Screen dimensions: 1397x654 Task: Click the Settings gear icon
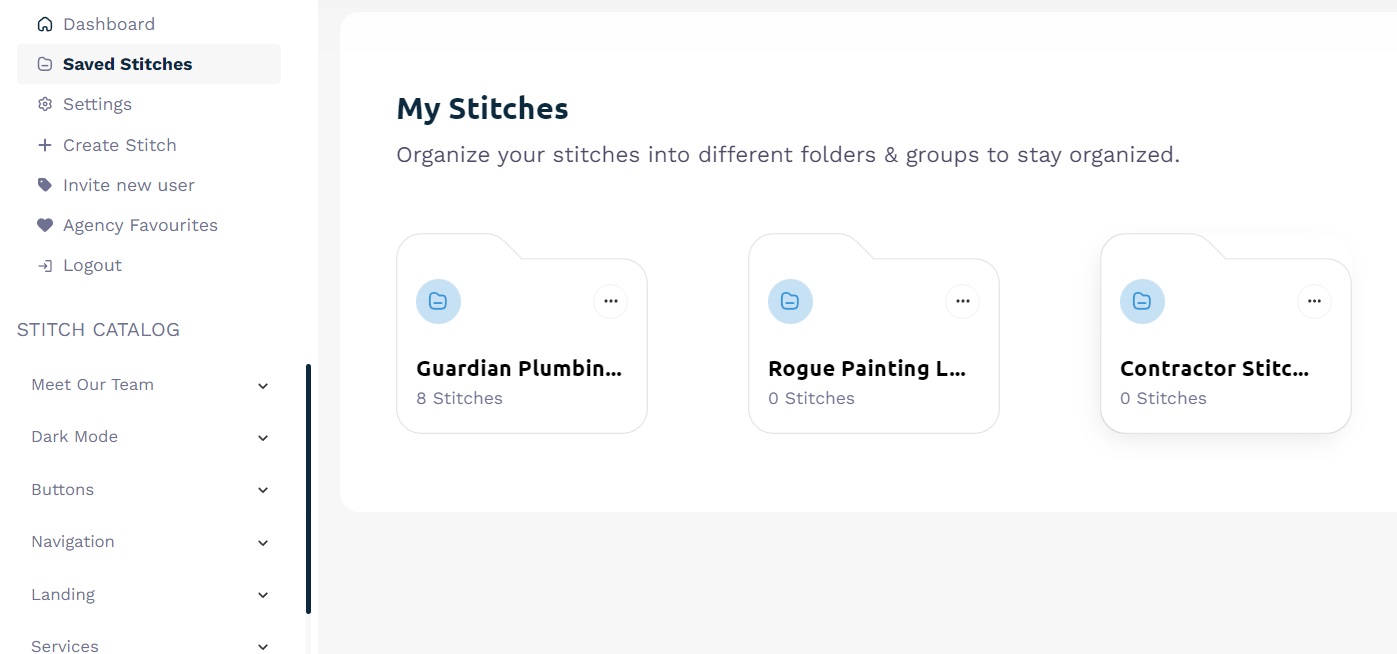click(x=44, y=104)
